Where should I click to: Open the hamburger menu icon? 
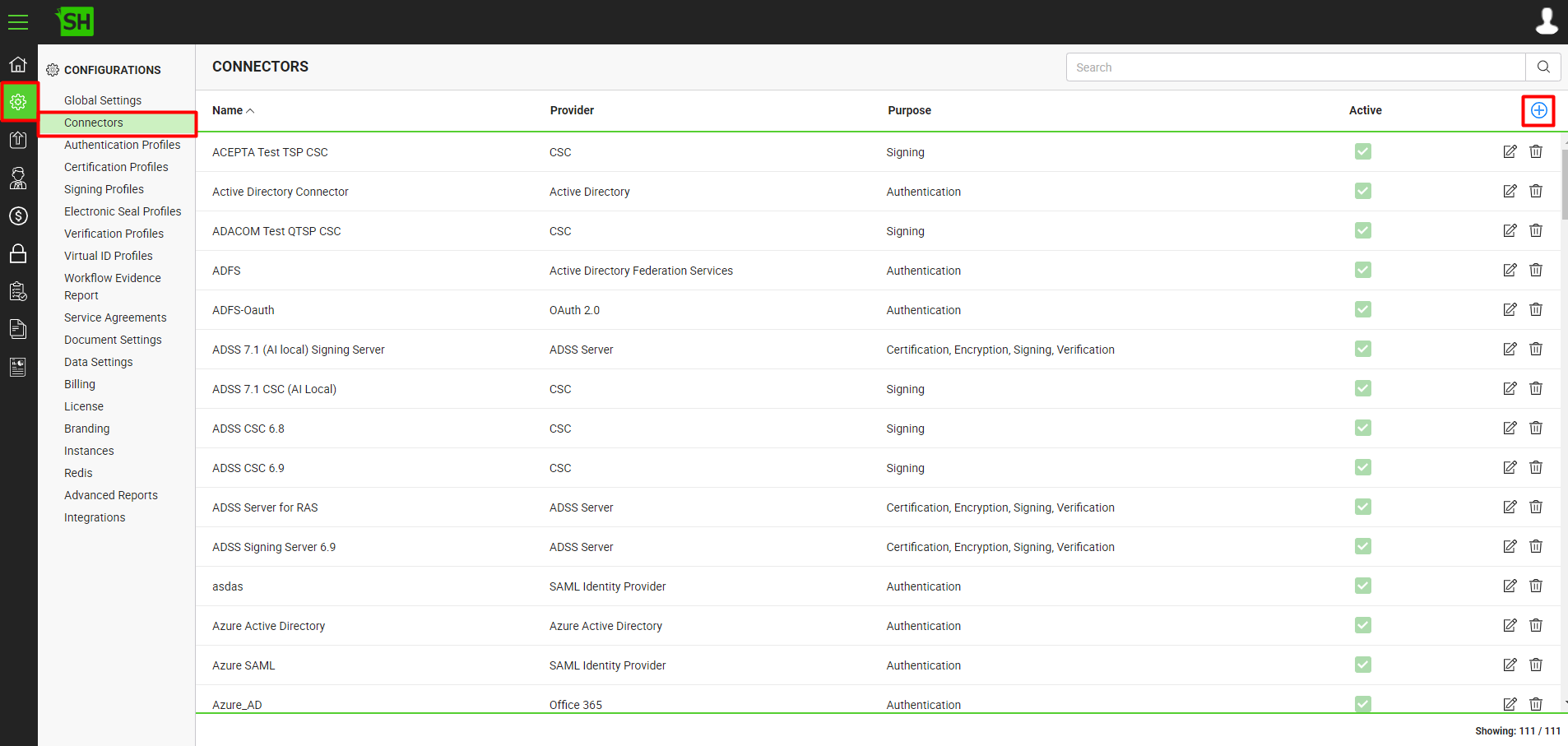[18, 22]
